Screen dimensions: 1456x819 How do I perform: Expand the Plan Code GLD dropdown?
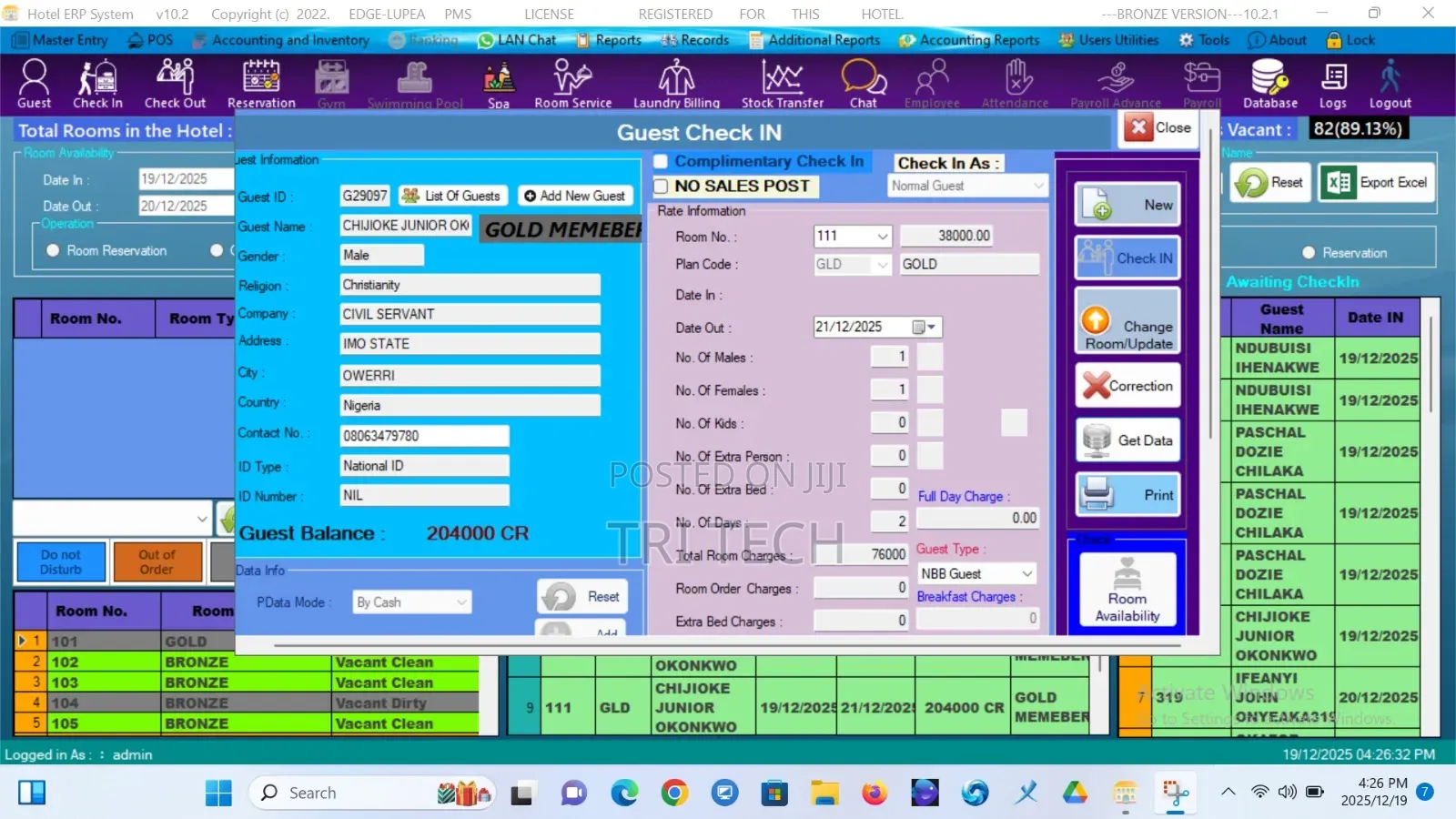[x=882, y=265]
